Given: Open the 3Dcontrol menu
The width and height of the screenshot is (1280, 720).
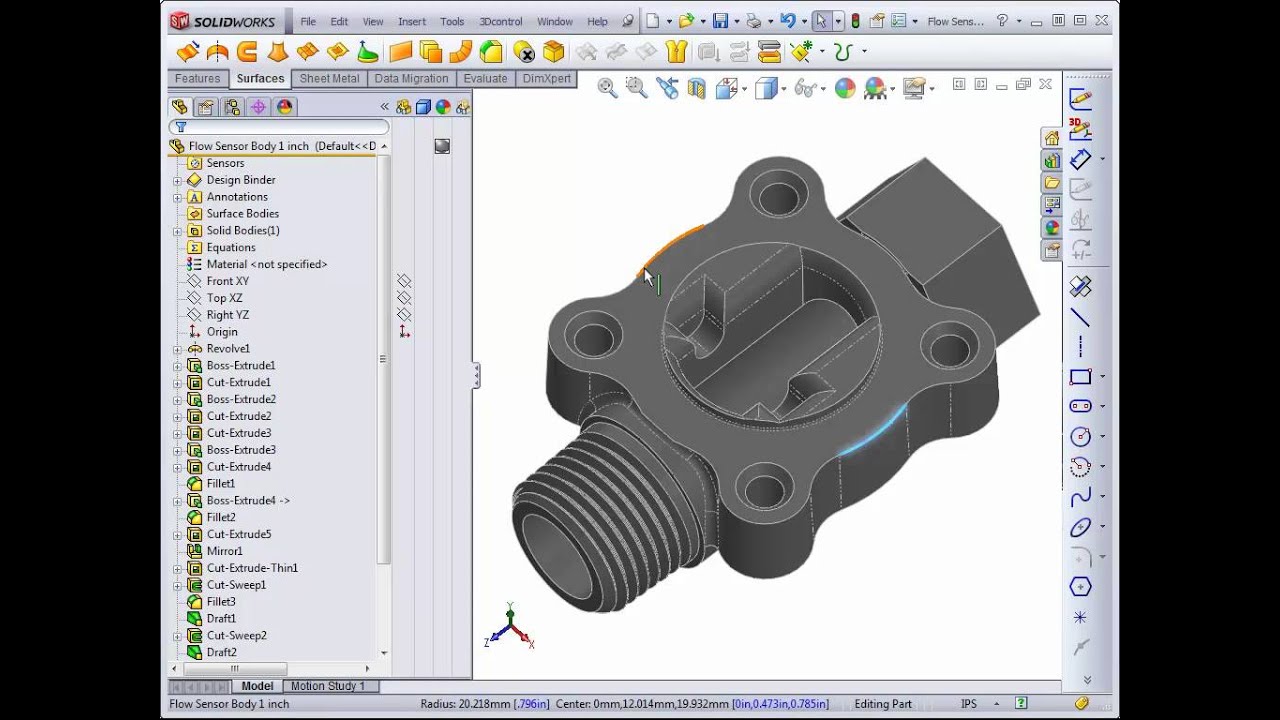Looking at the screenshot, I should pos(501,21).
